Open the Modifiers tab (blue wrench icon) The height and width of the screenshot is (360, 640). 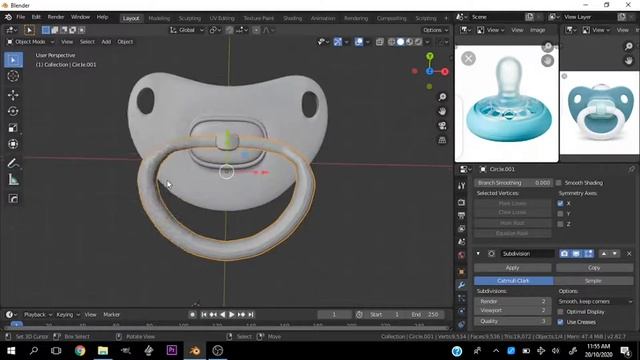click(x=462, y=285)
